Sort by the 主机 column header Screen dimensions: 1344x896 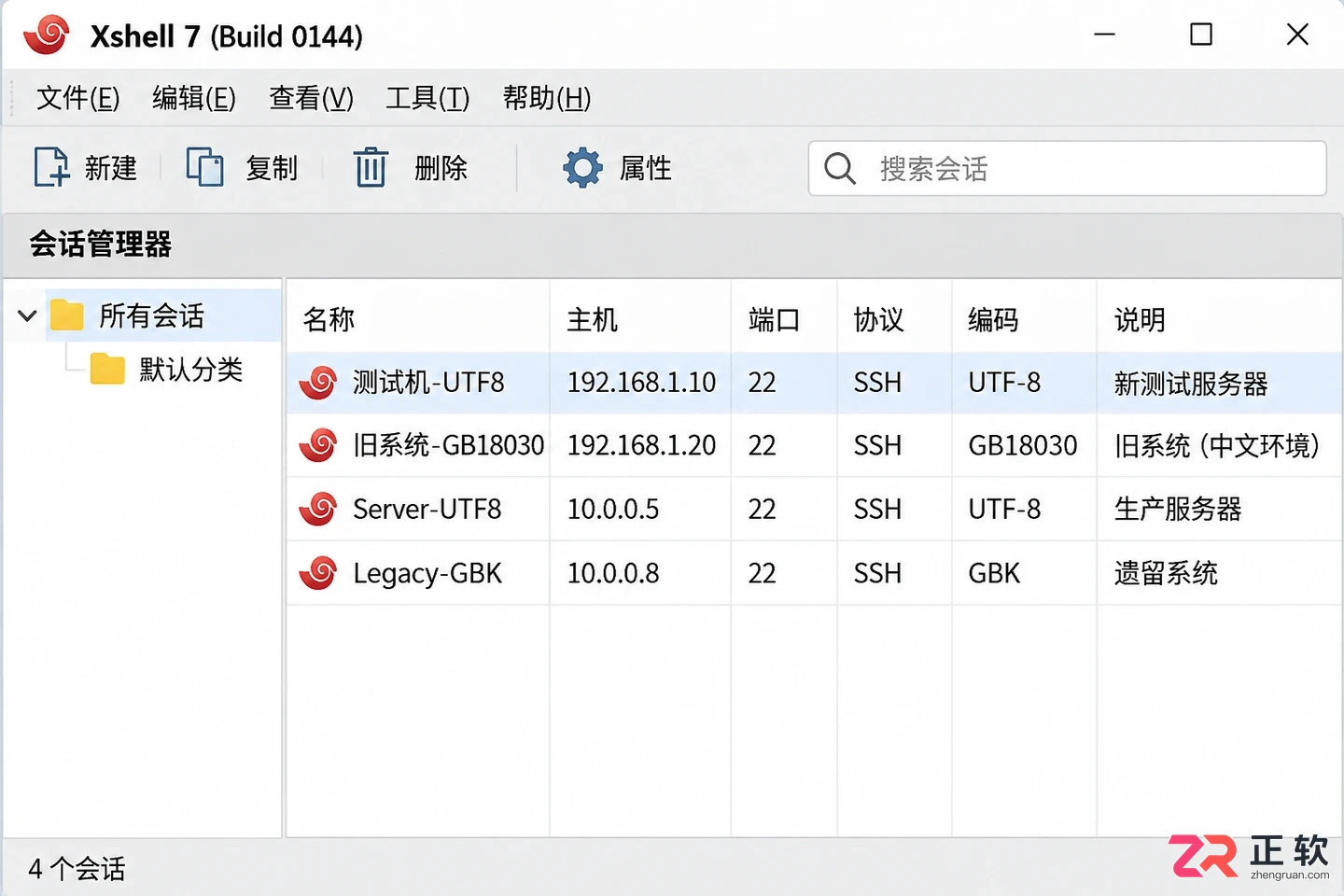[593, 319]
